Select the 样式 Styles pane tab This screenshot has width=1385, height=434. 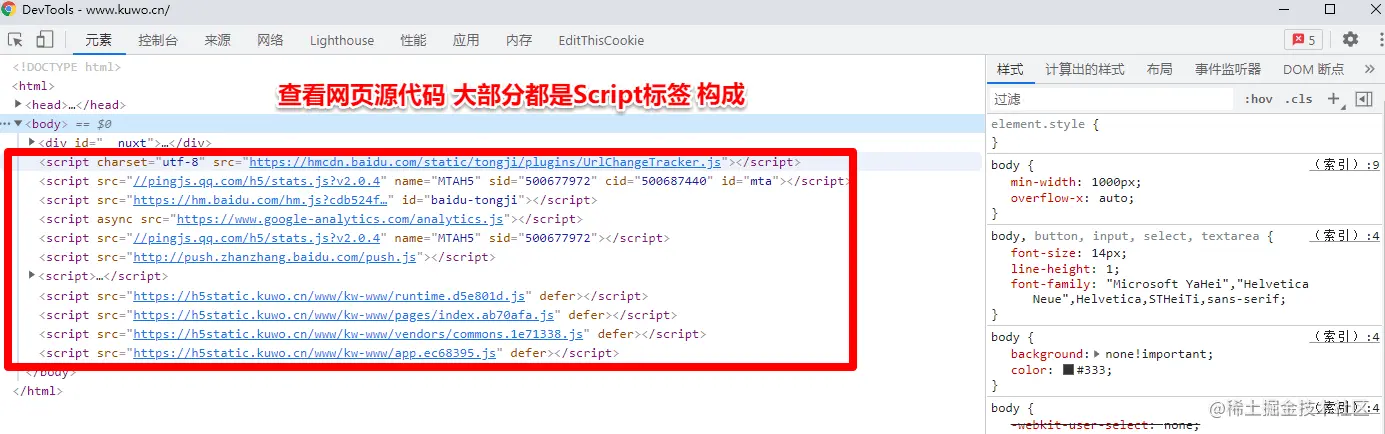1010,69
